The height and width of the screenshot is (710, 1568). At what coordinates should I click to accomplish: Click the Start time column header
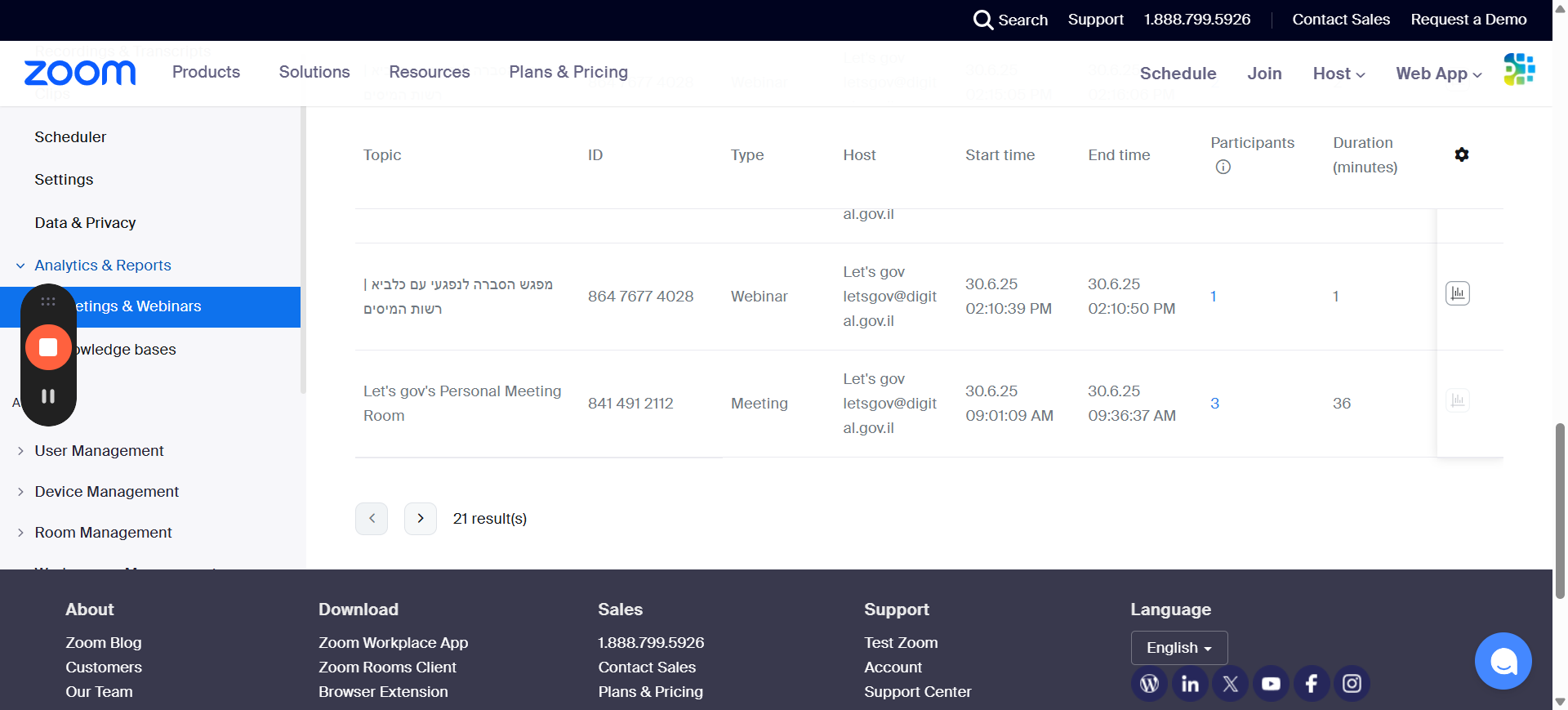tap(1000, 155)
